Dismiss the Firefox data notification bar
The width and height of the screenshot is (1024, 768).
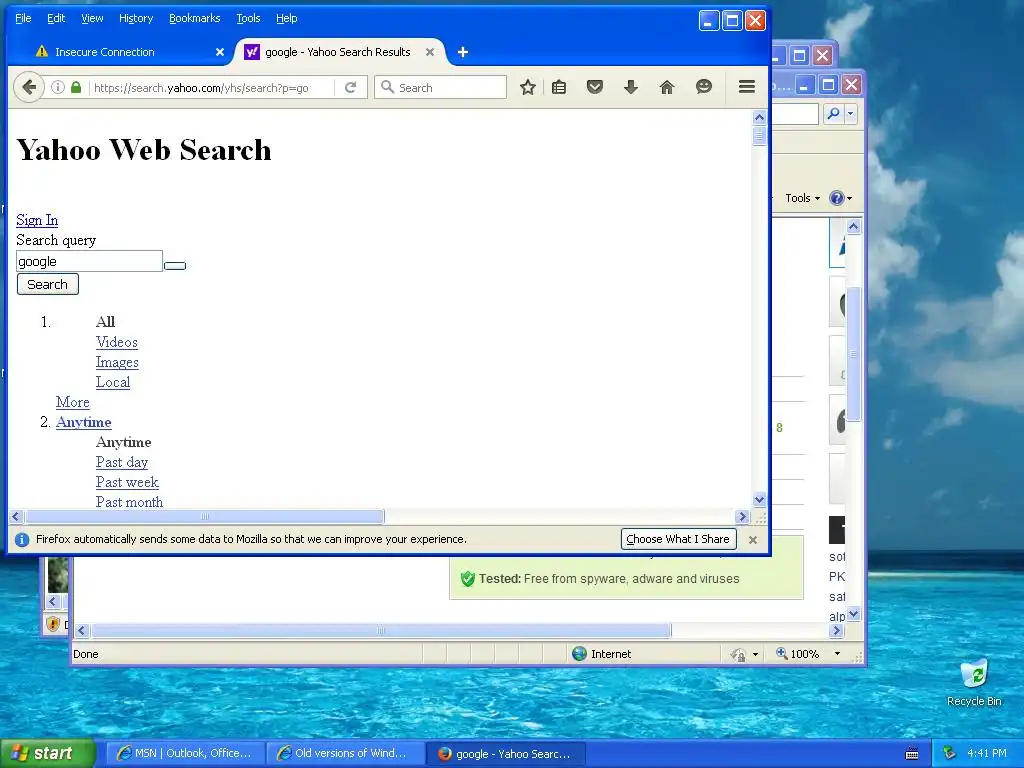[752, 539]
